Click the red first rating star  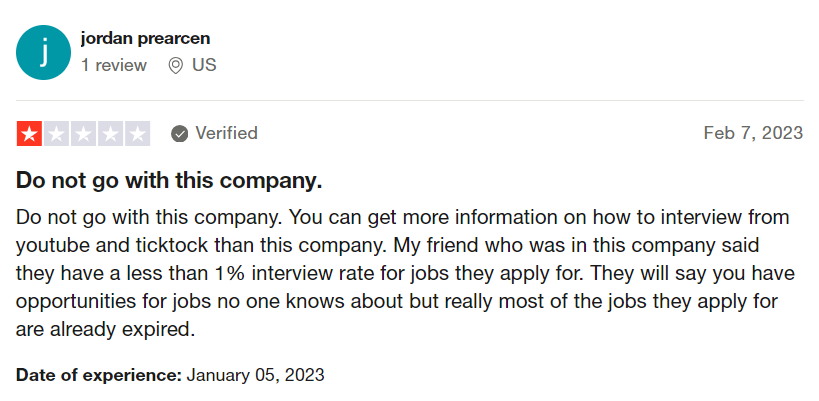coord(29,134)
